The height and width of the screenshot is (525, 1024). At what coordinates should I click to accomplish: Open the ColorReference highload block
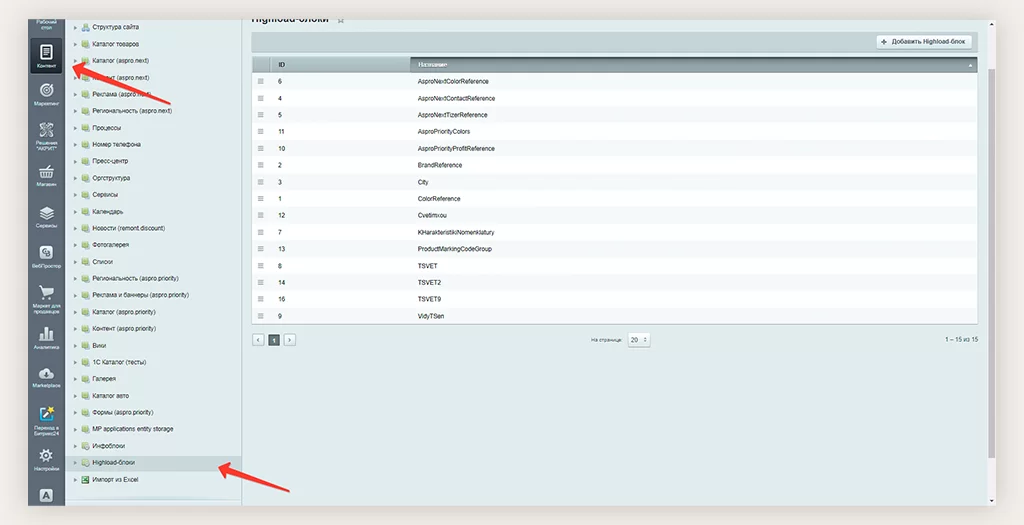click(439, 199)
